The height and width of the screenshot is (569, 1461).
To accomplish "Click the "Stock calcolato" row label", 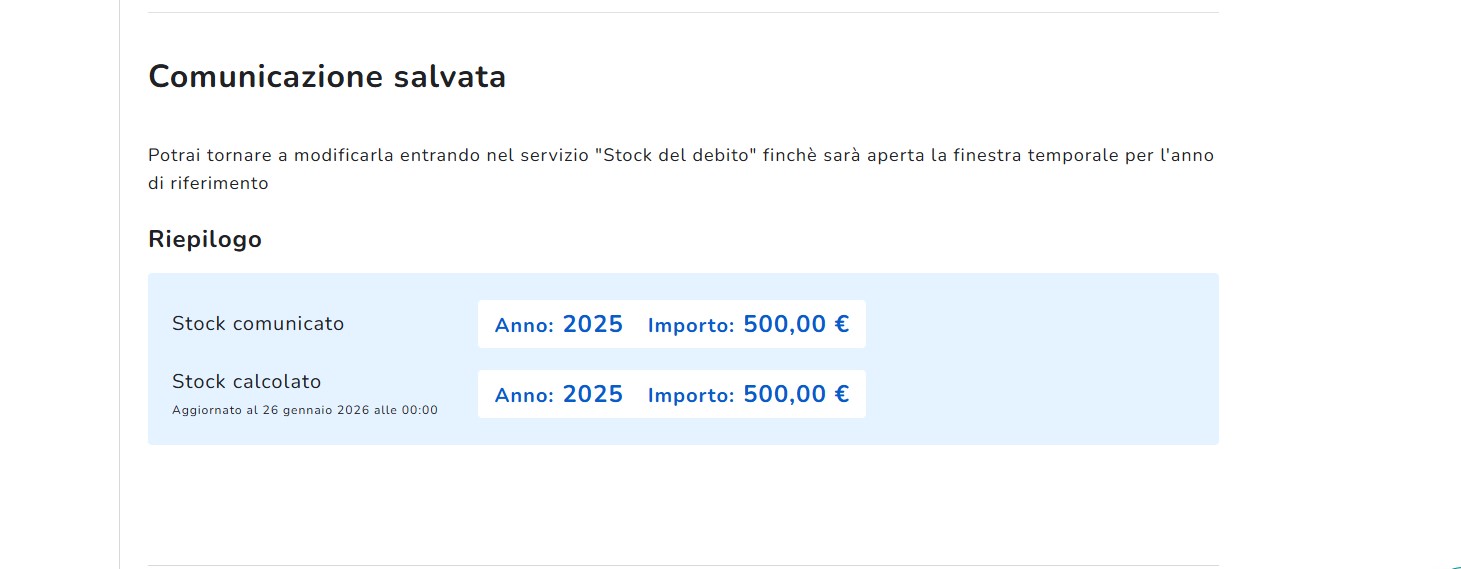I will [x=247, y=382].
